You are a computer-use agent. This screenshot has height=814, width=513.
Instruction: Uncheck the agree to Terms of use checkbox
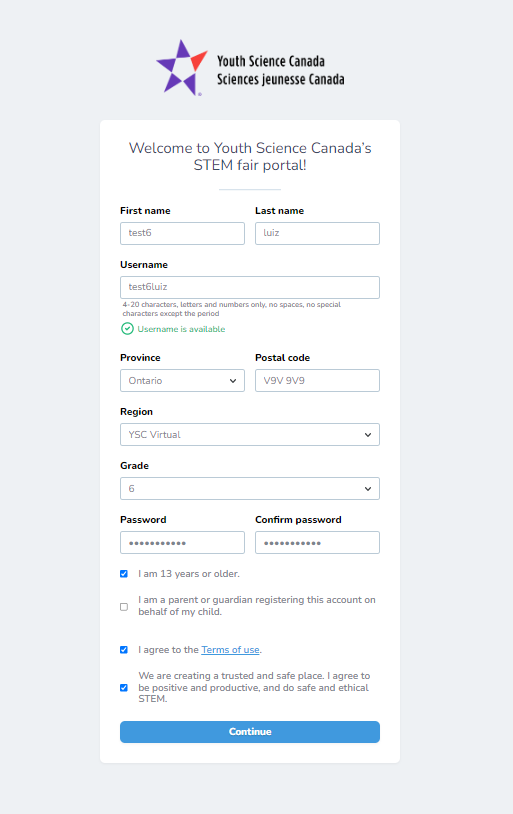coord(124,649)
